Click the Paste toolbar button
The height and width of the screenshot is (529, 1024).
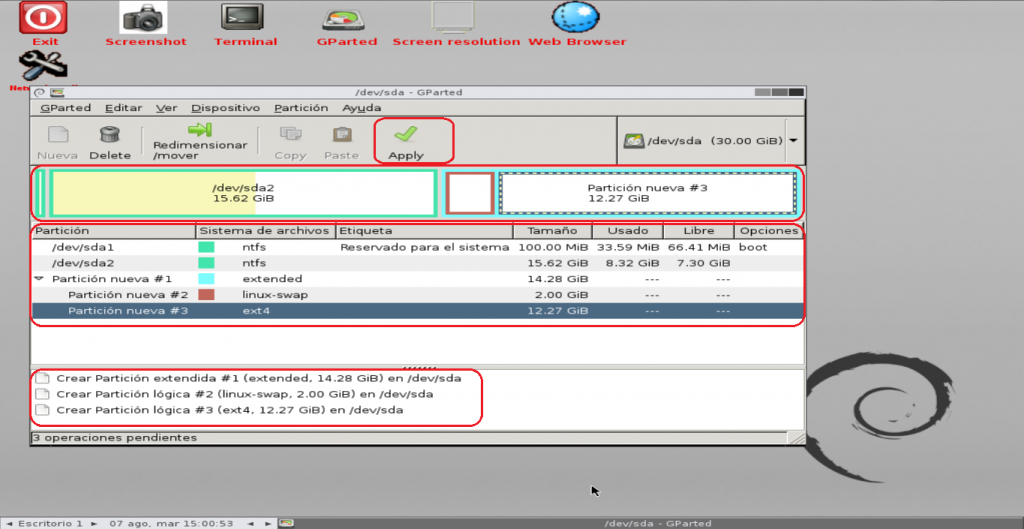click(342, 143)
